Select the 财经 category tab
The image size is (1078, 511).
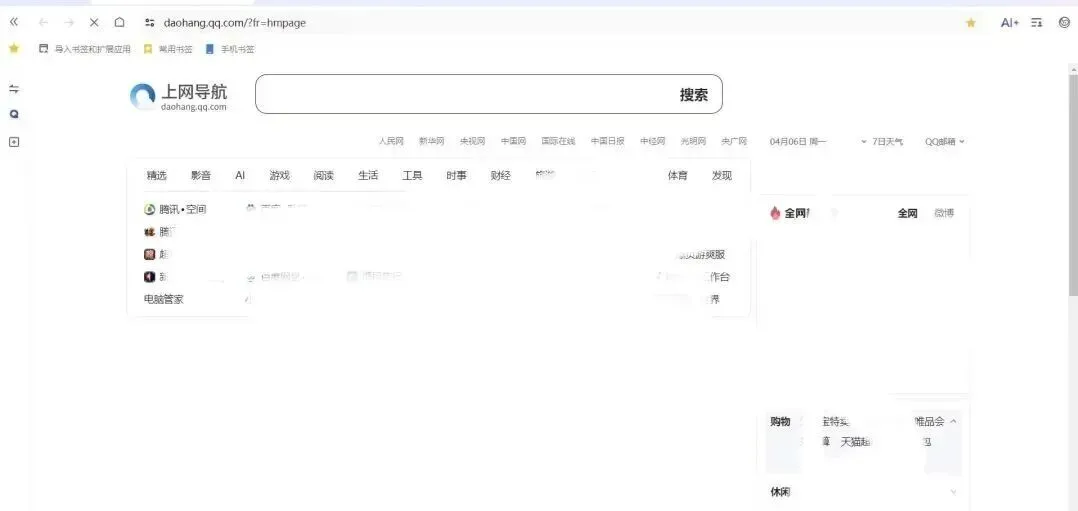click(500, 175)
